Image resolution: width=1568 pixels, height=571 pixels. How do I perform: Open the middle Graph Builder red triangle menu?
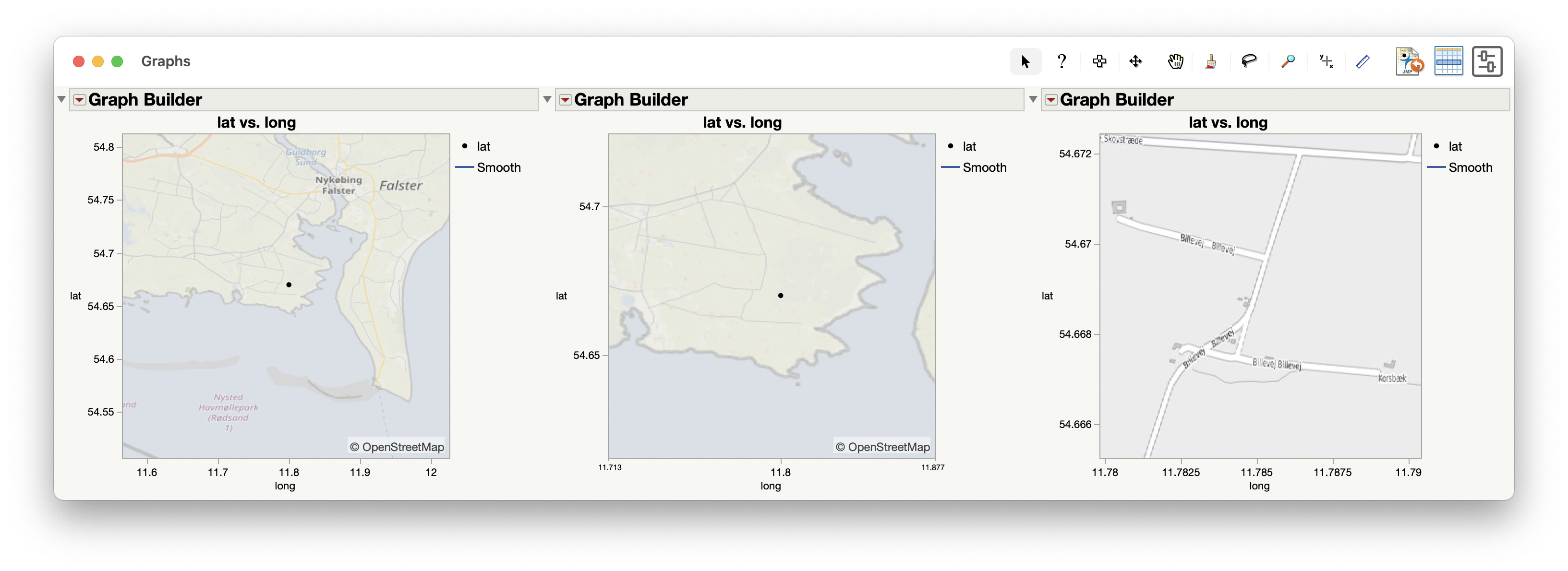pyautogui.click(x=566, y=99)
